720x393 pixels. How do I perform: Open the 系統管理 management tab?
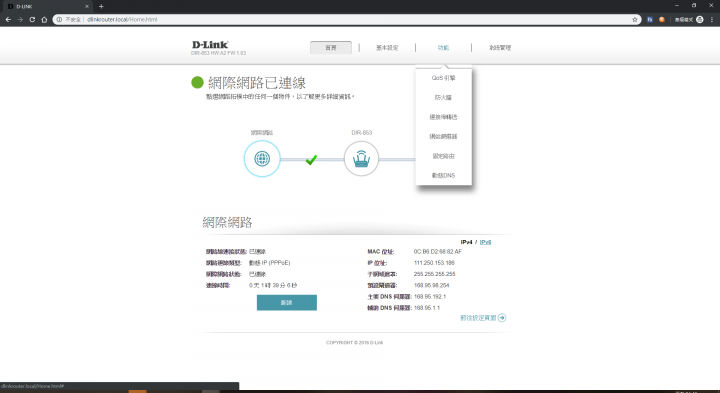pos(500,48)
